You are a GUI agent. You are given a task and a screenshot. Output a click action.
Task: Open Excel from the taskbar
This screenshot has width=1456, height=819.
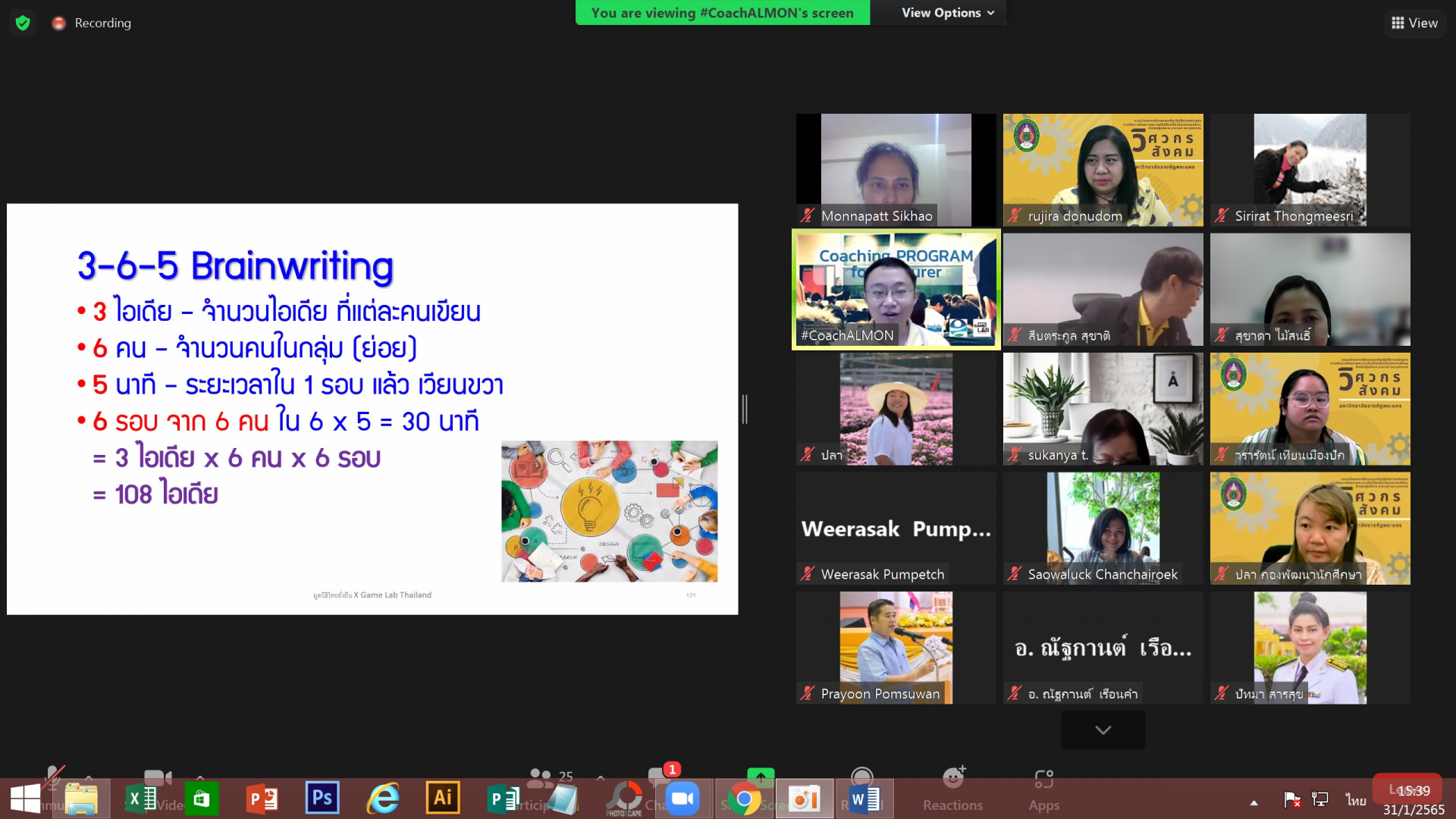click(x=141, y=799)
